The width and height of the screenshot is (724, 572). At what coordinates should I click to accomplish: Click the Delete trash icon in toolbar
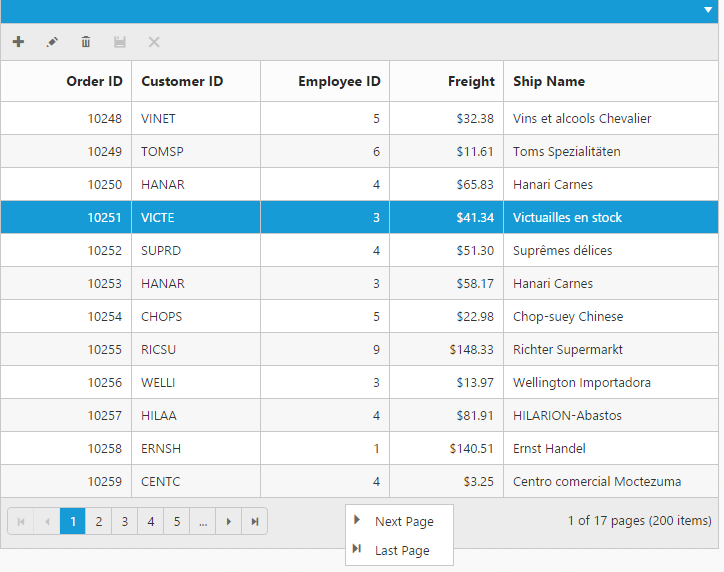pos(86,42)
